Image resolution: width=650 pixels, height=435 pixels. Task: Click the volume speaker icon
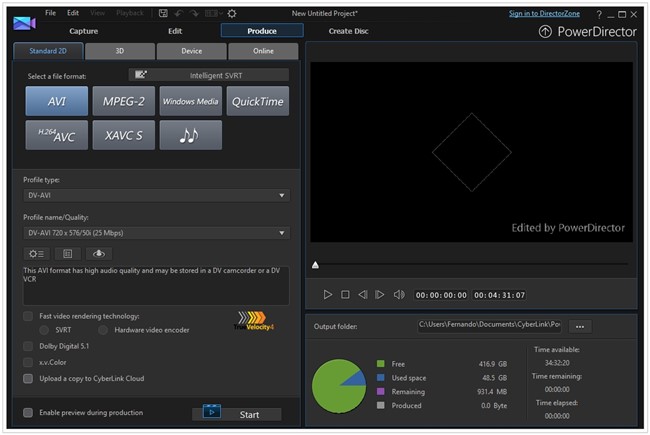coord(399,295)
